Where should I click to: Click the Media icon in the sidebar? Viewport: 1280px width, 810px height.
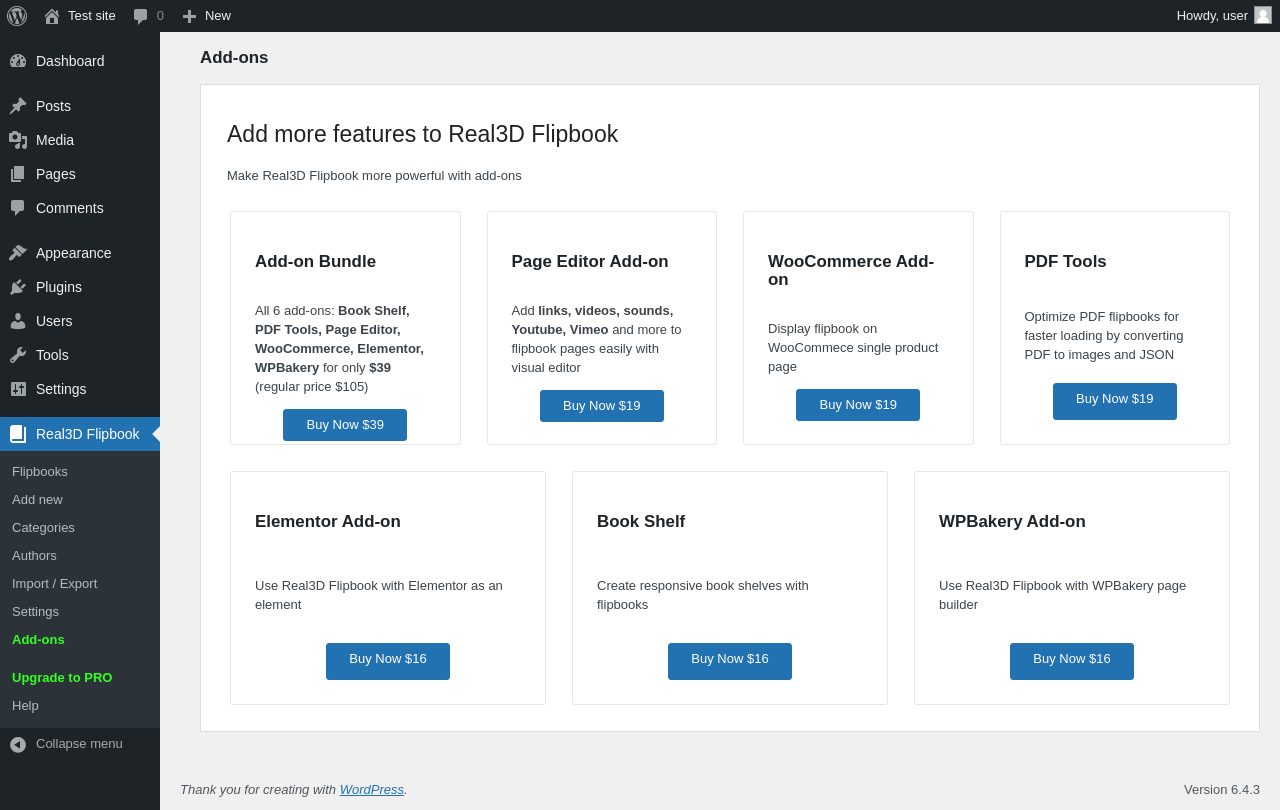click(18, 140)
